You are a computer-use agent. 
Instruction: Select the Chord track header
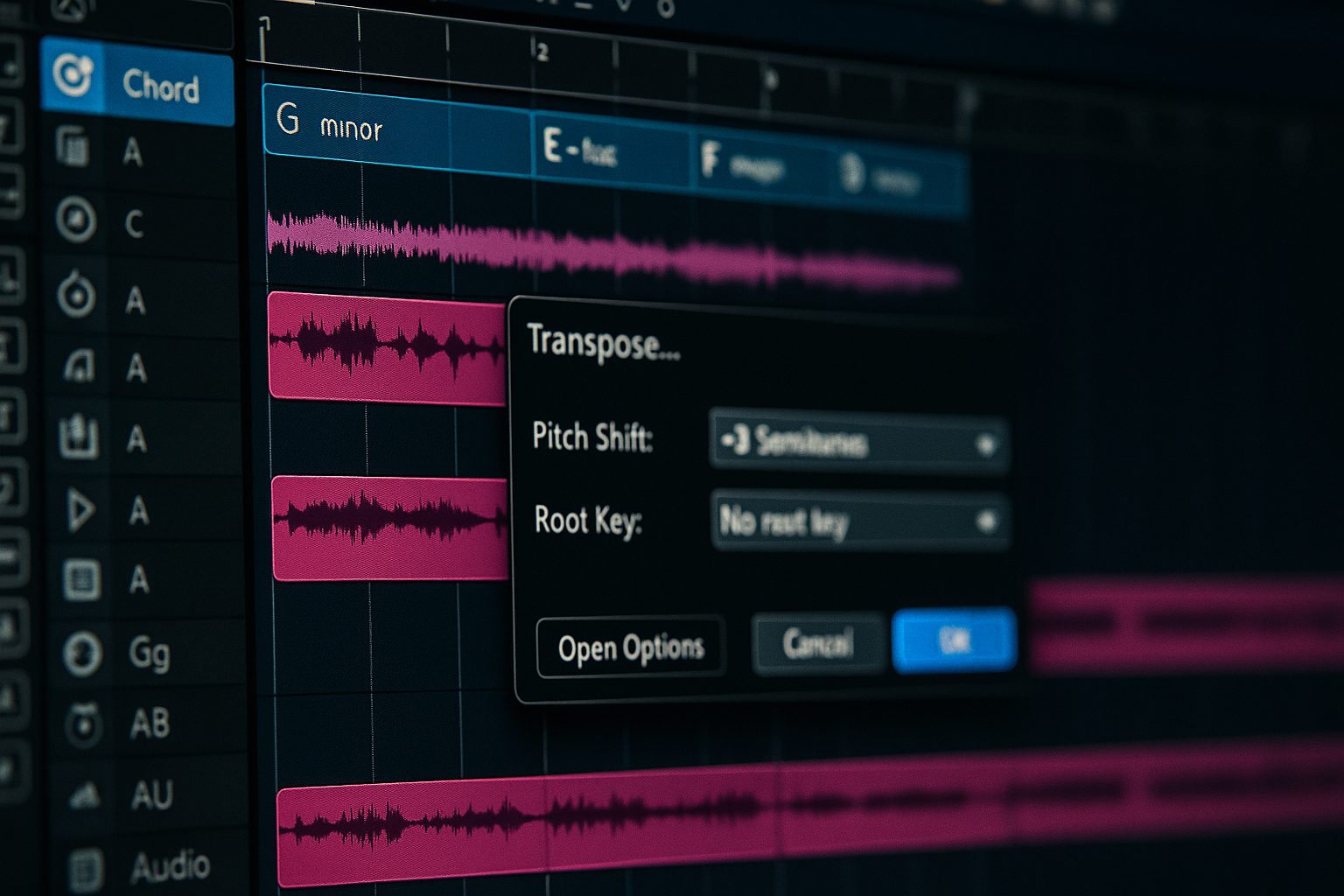pyautogui.click(x=161, y=87)
